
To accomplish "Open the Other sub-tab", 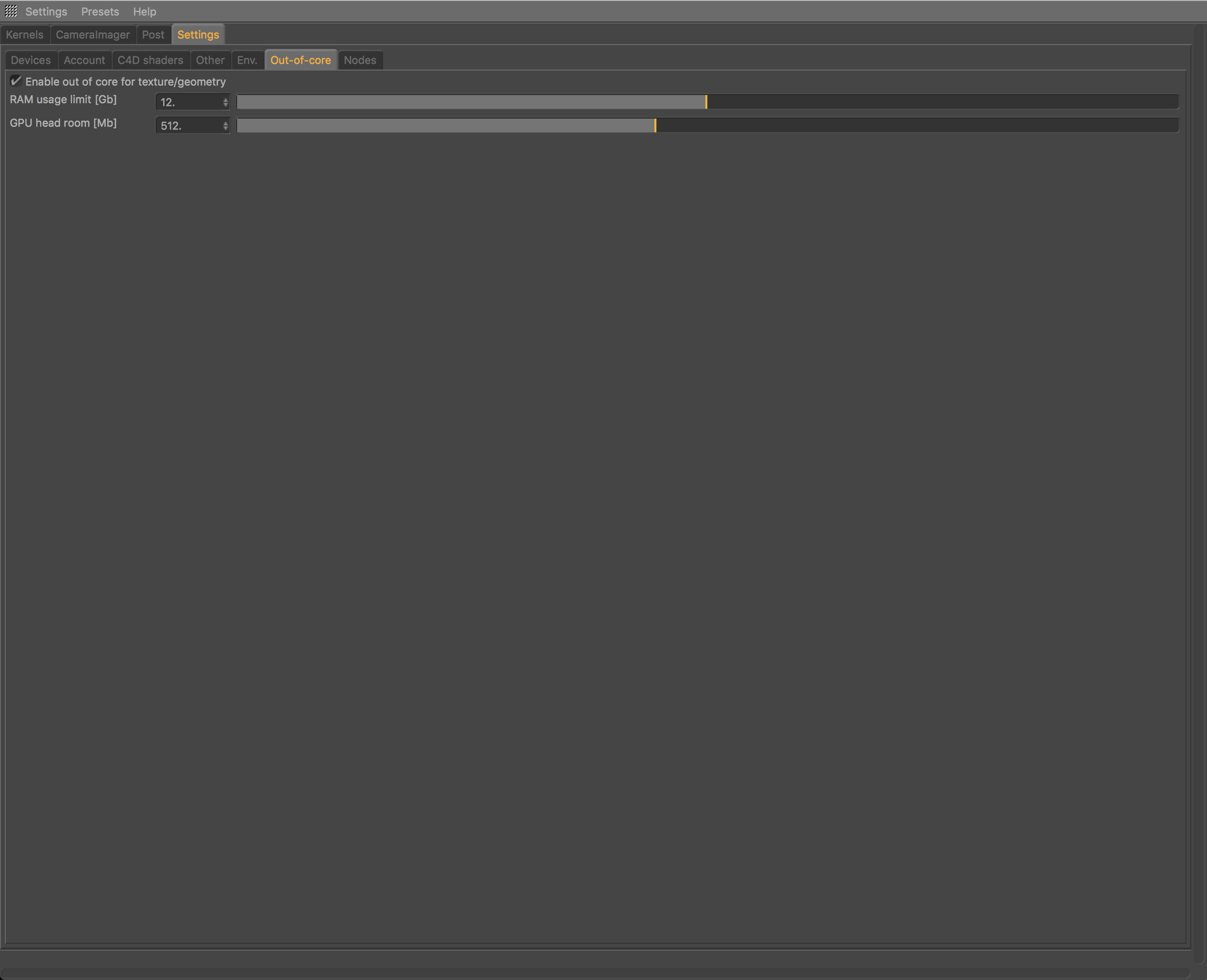I will 210,60.
